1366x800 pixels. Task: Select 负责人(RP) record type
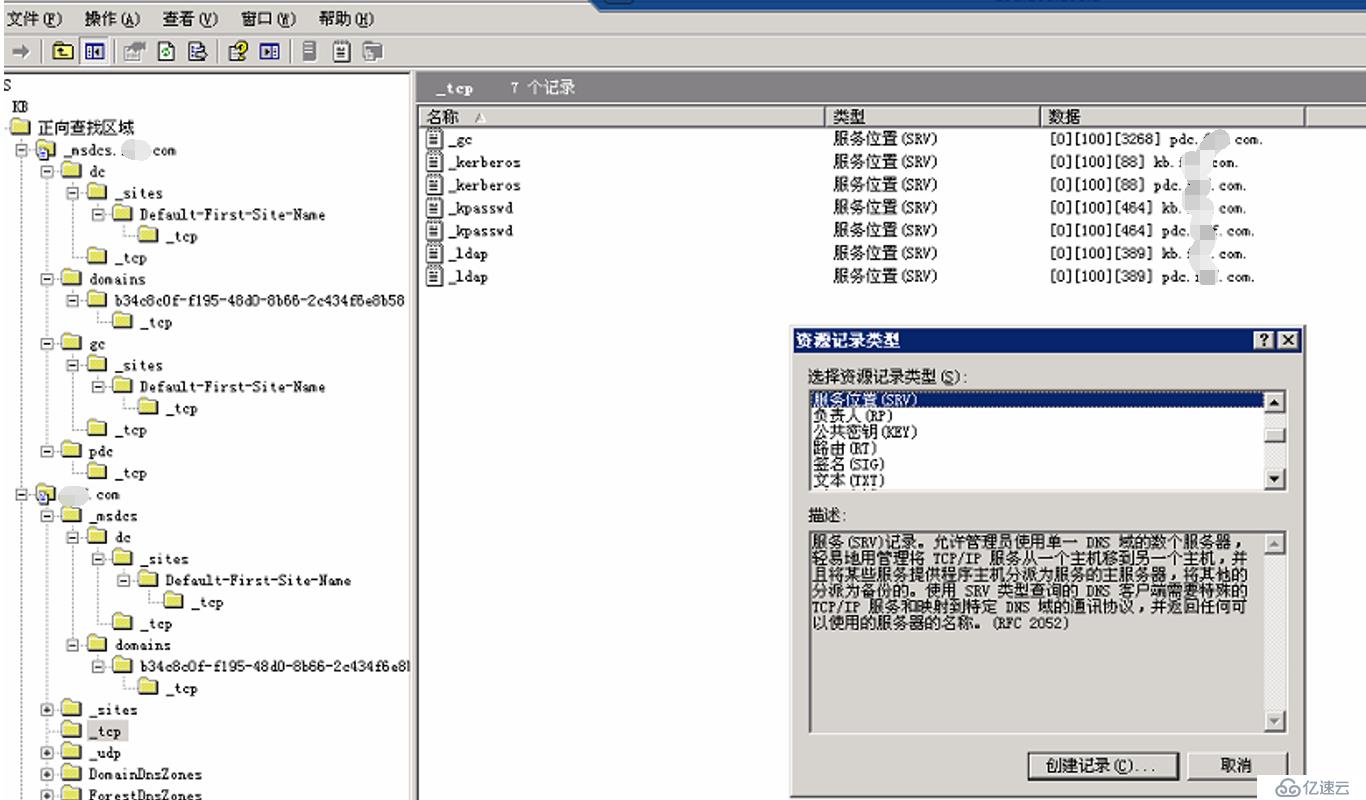851,415
